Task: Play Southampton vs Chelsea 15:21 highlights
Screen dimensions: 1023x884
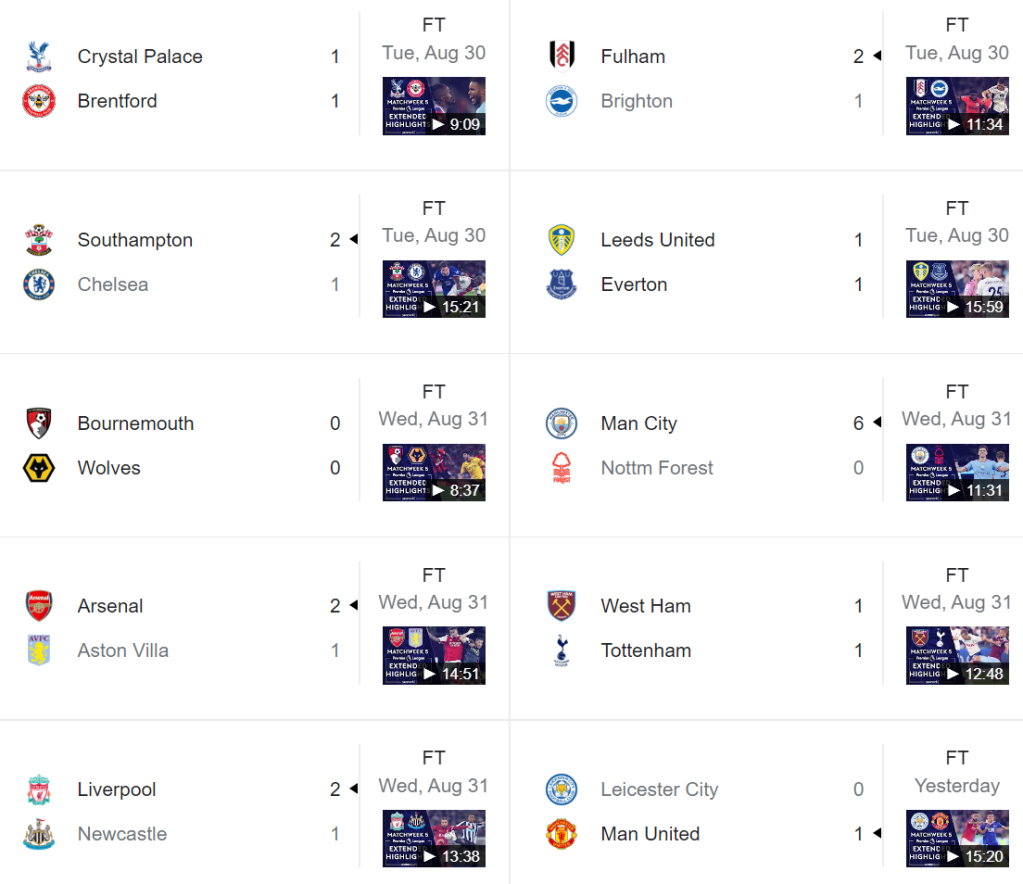Action: click(434, 289)
